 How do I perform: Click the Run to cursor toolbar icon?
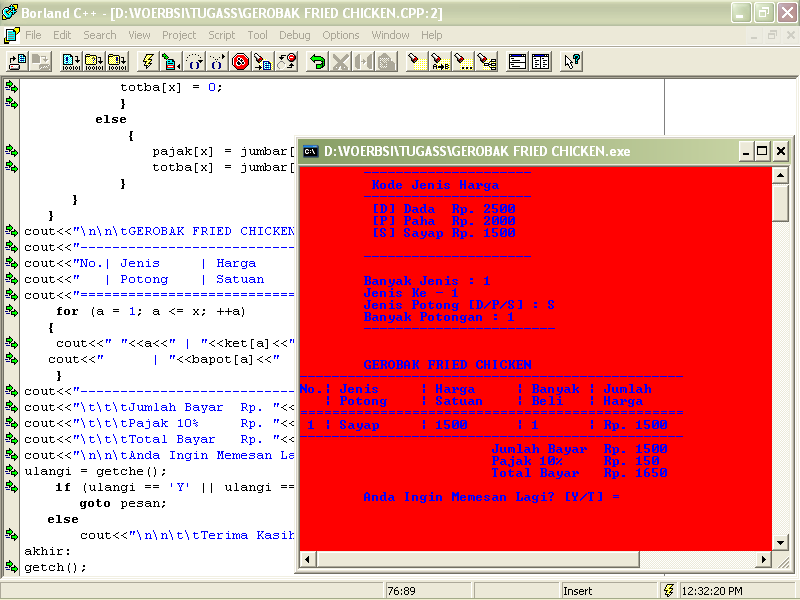pyautogui.click(x=170, y=62)
